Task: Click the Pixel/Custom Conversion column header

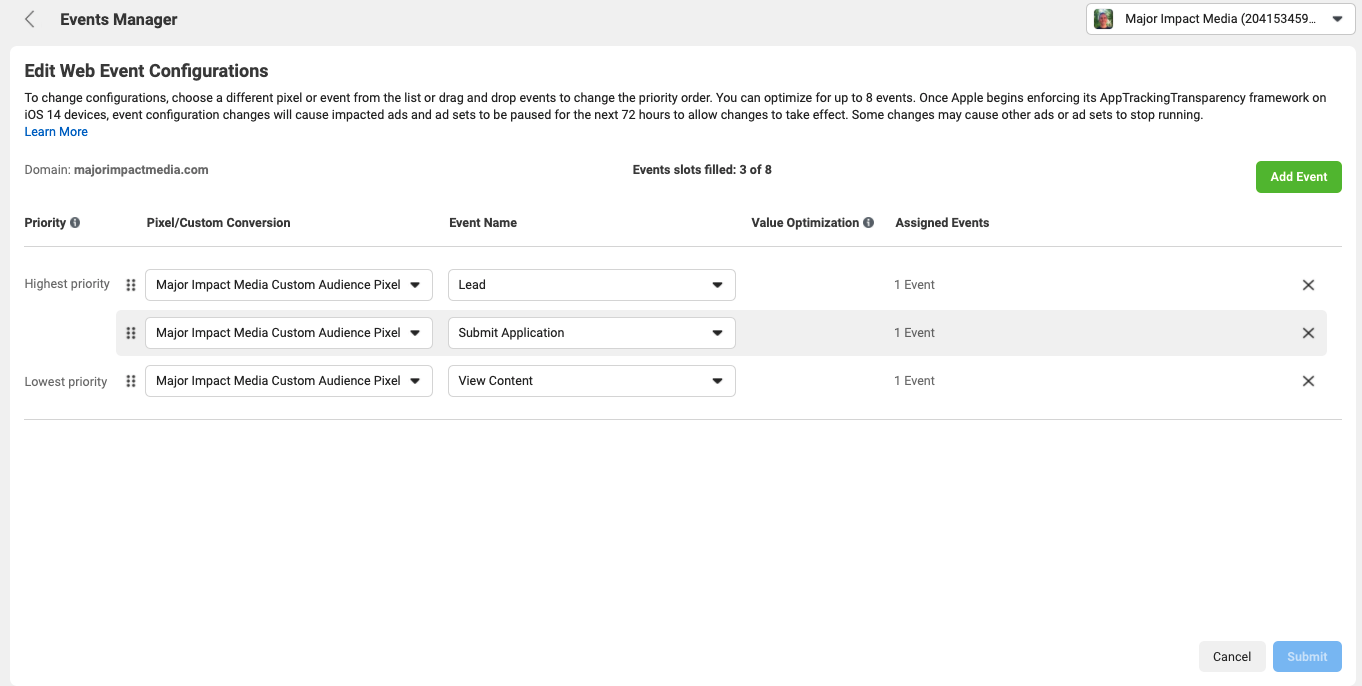Action: (x=218, y=223)
